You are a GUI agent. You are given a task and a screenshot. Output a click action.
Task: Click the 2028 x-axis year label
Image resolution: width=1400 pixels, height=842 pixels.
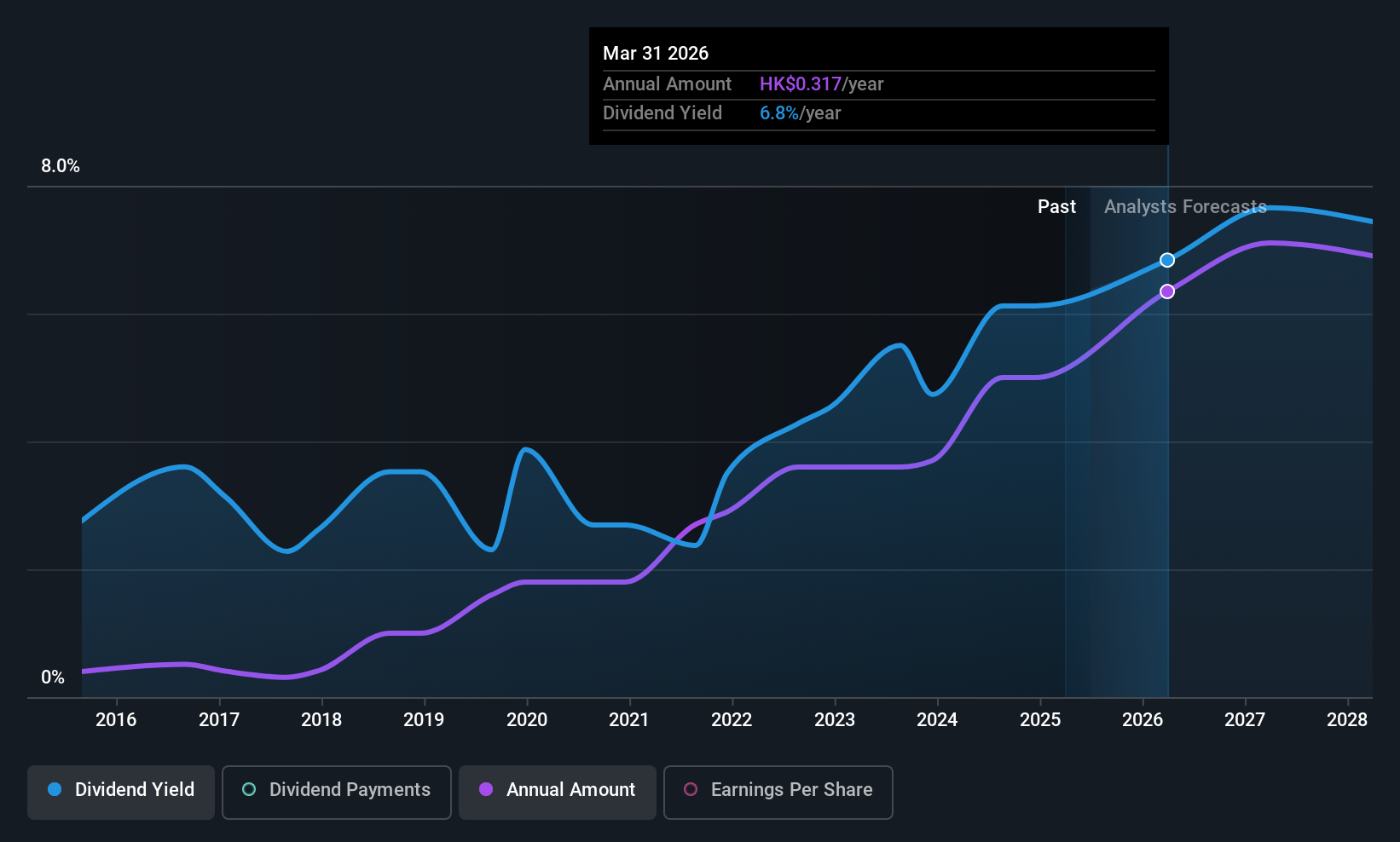point(1347,720)
